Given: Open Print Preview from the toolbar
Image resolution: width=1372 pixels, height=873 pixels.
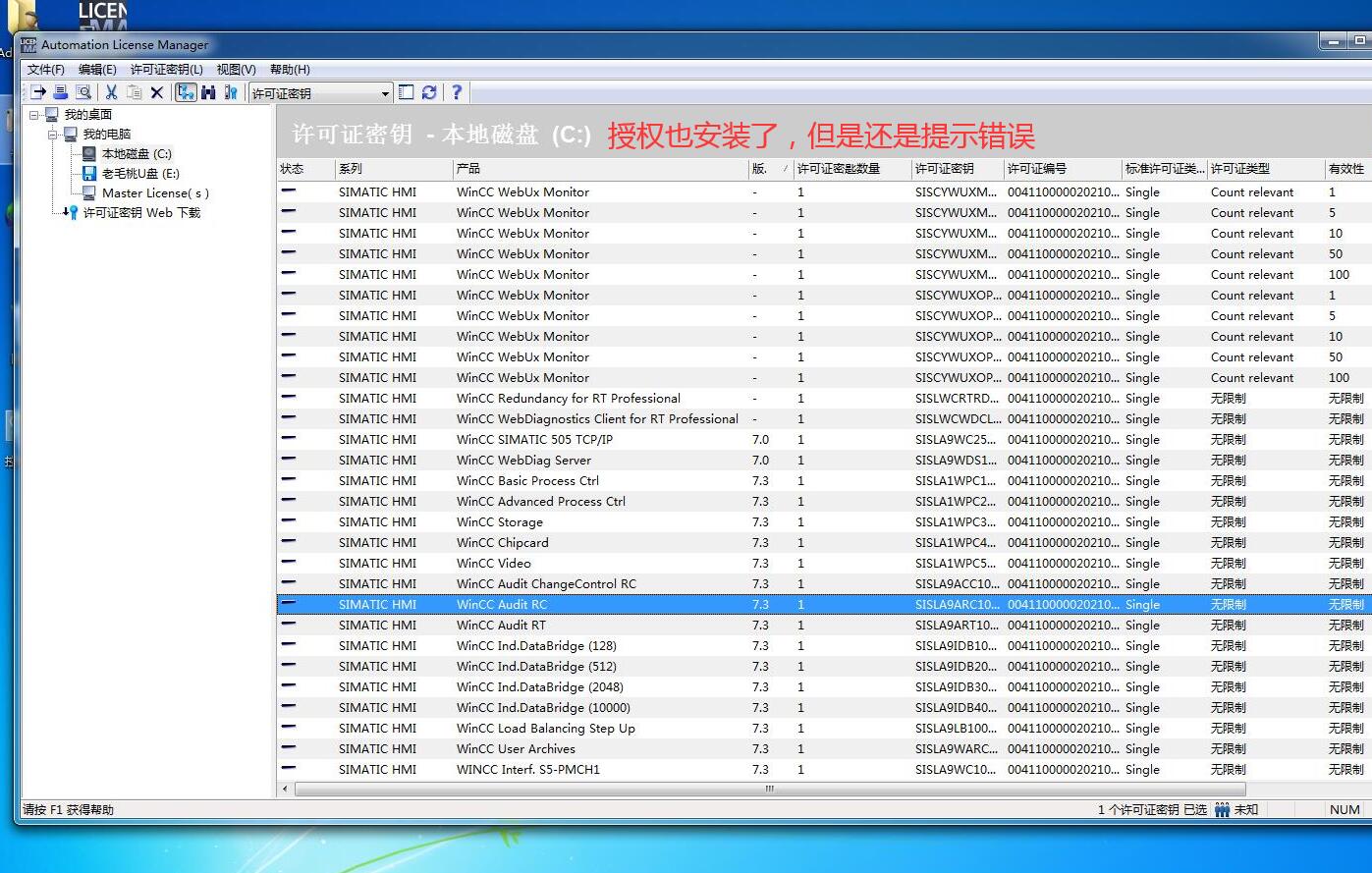Looking at the screenshot, I should pyautogui.click(x=83, y=92).
